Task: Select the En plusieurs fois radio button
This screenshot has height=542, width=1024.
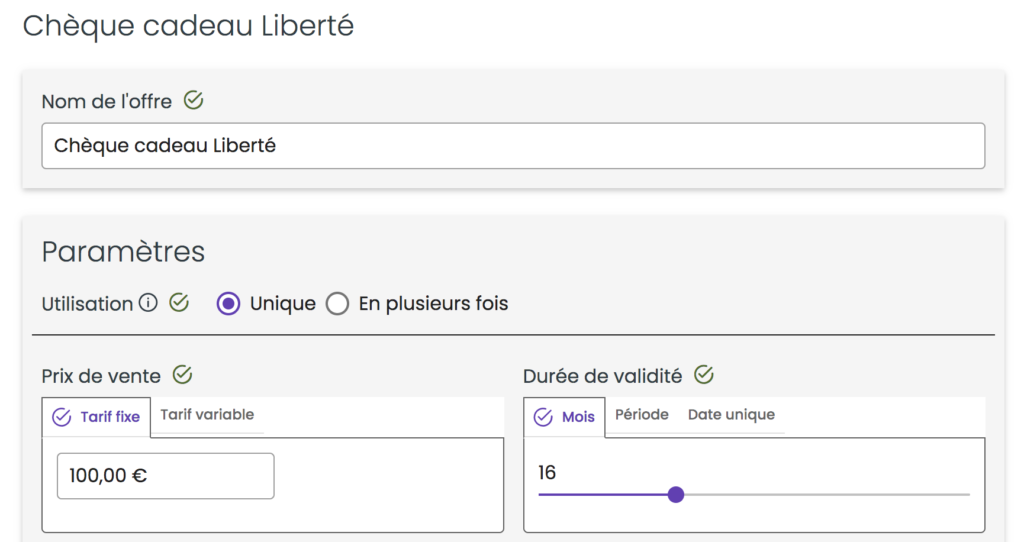Action: 338,304
